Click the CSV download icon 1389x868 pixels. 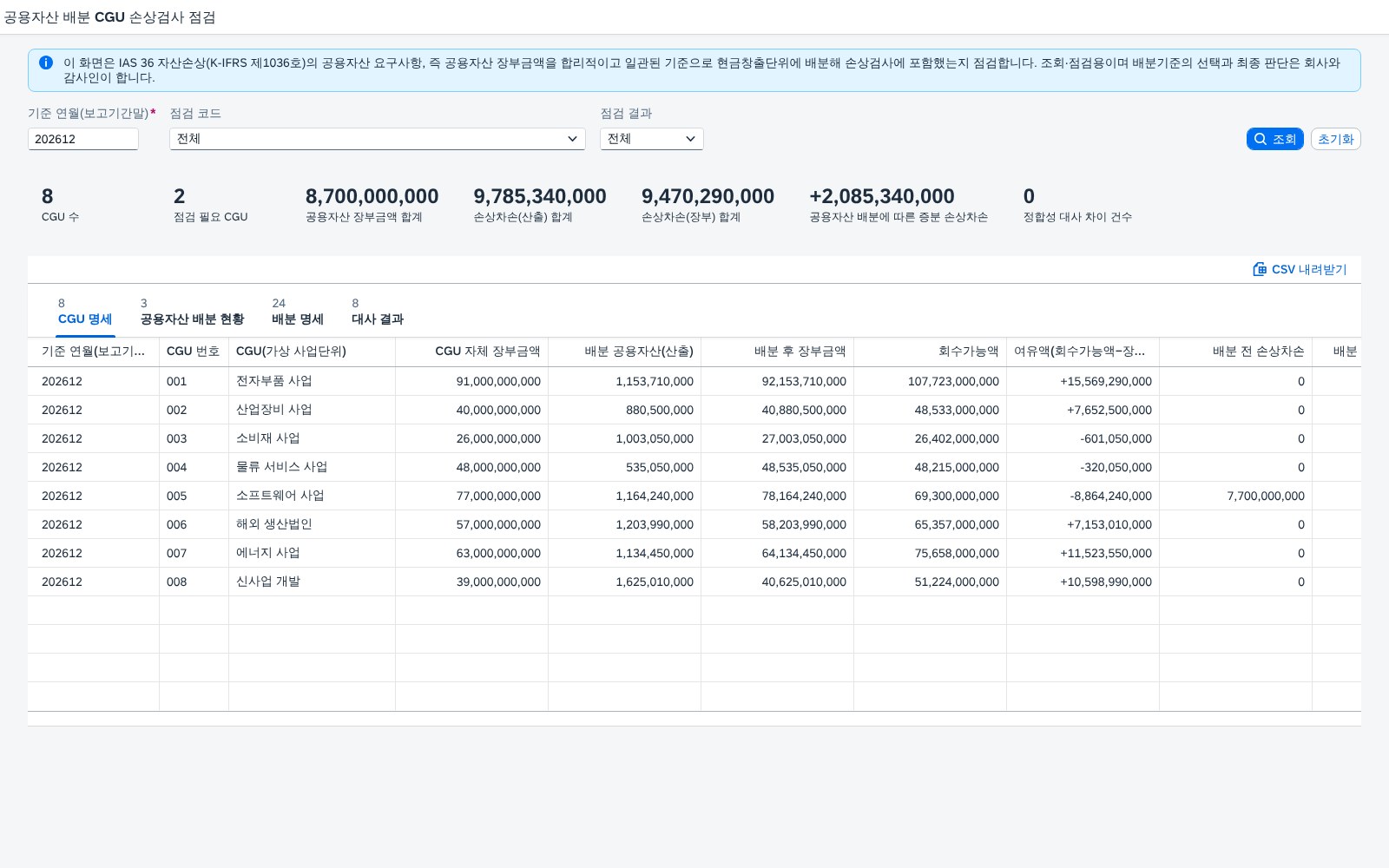point(1260,269)
